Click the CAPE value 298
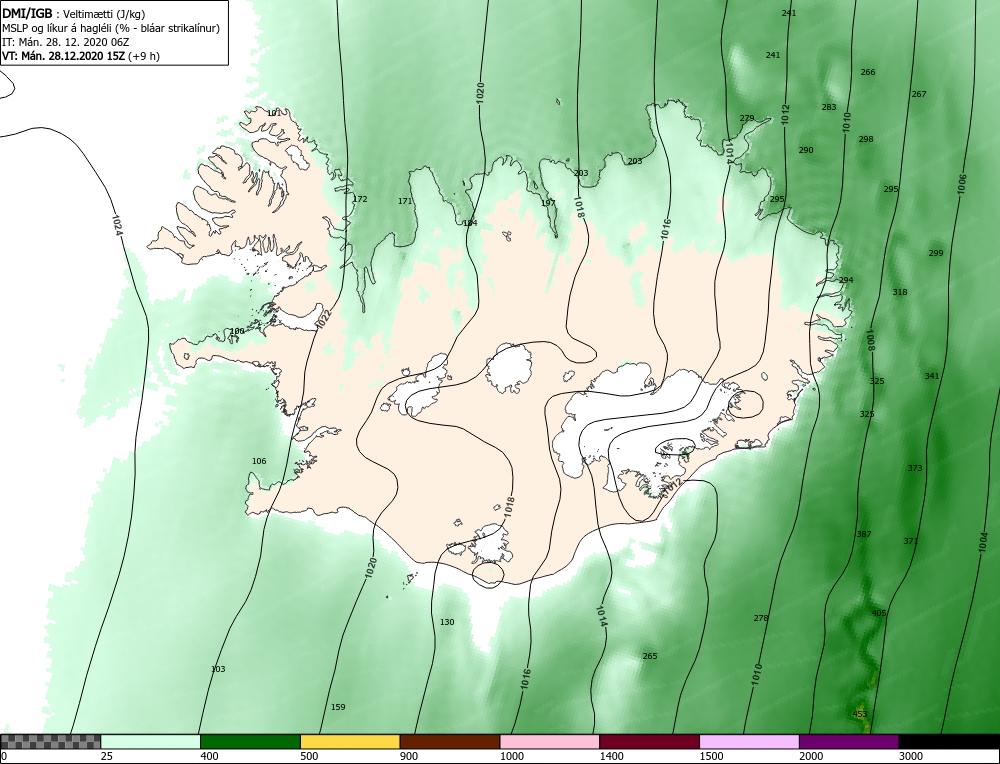The width and height of the screenshot is (1000, 764). point(866,139)
